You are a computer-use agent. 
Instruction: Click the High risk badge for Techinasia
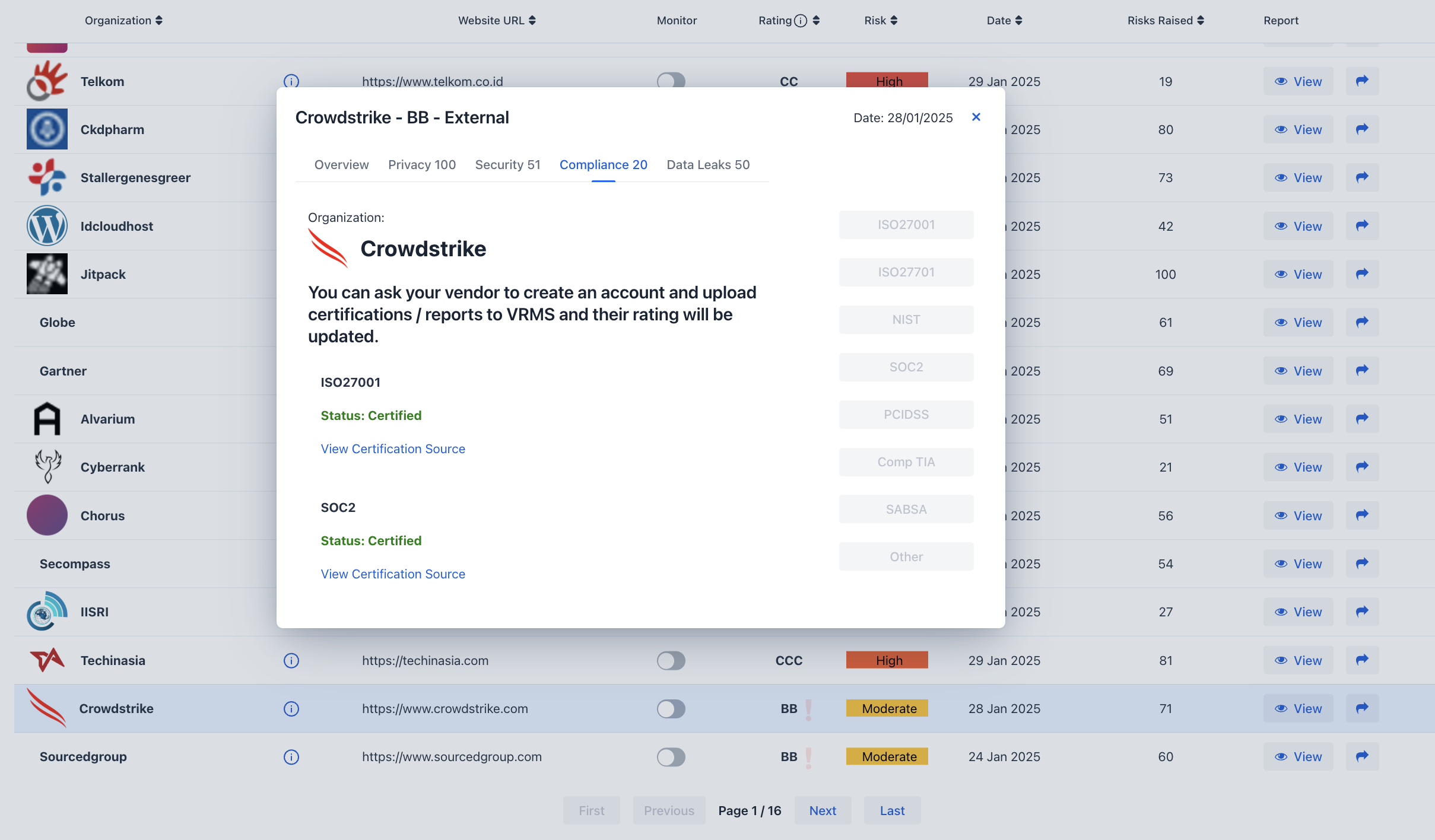[x=887, y=660]
